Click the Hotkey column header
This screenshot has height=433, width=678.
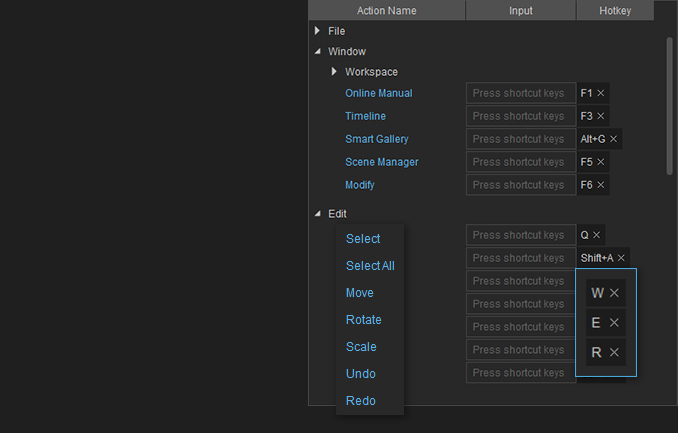point(615,11)
